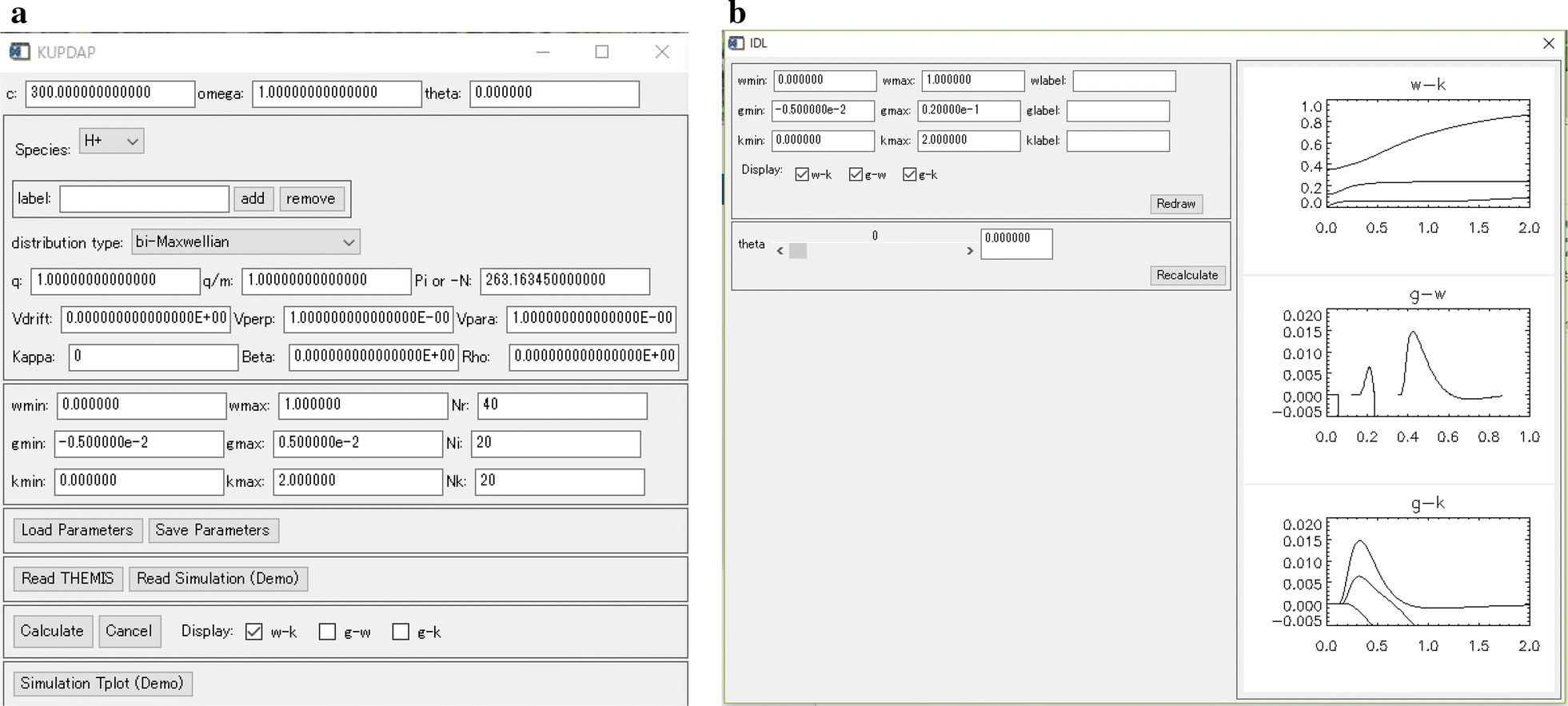Click the gmax field in IDL window
Screen dimensions: 1568x706
pos(969,110)
